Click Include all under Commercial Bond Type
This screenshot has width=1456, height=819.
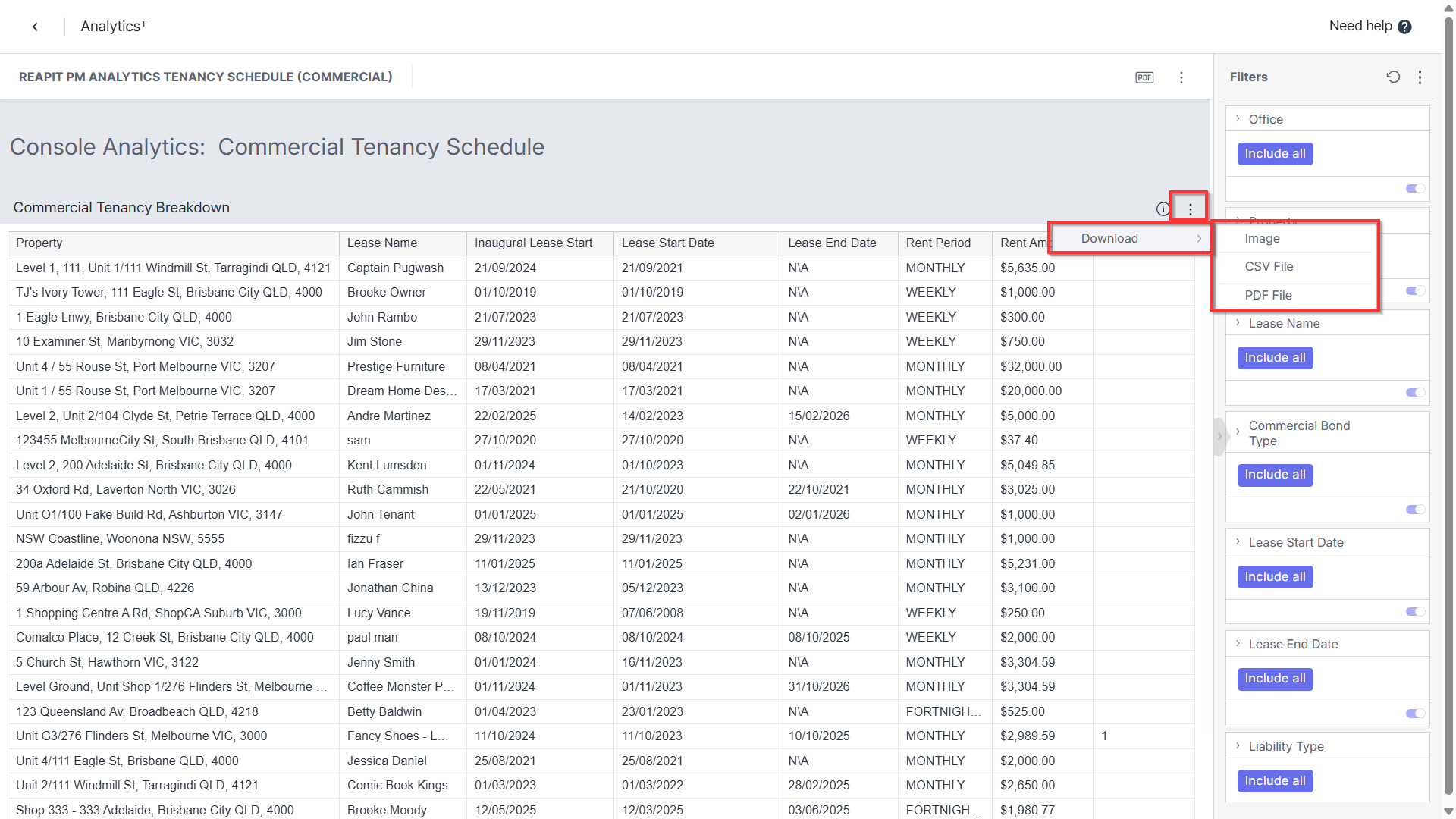1275,475
